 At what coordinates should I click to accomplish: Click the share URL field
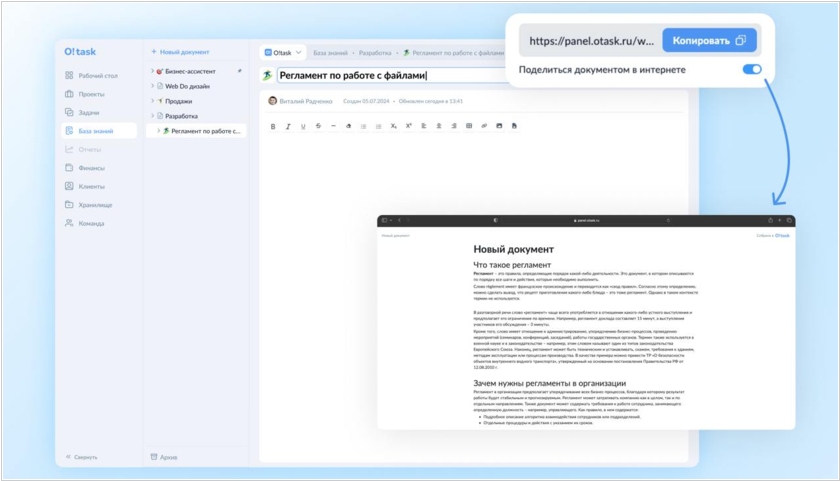point(591,41)
